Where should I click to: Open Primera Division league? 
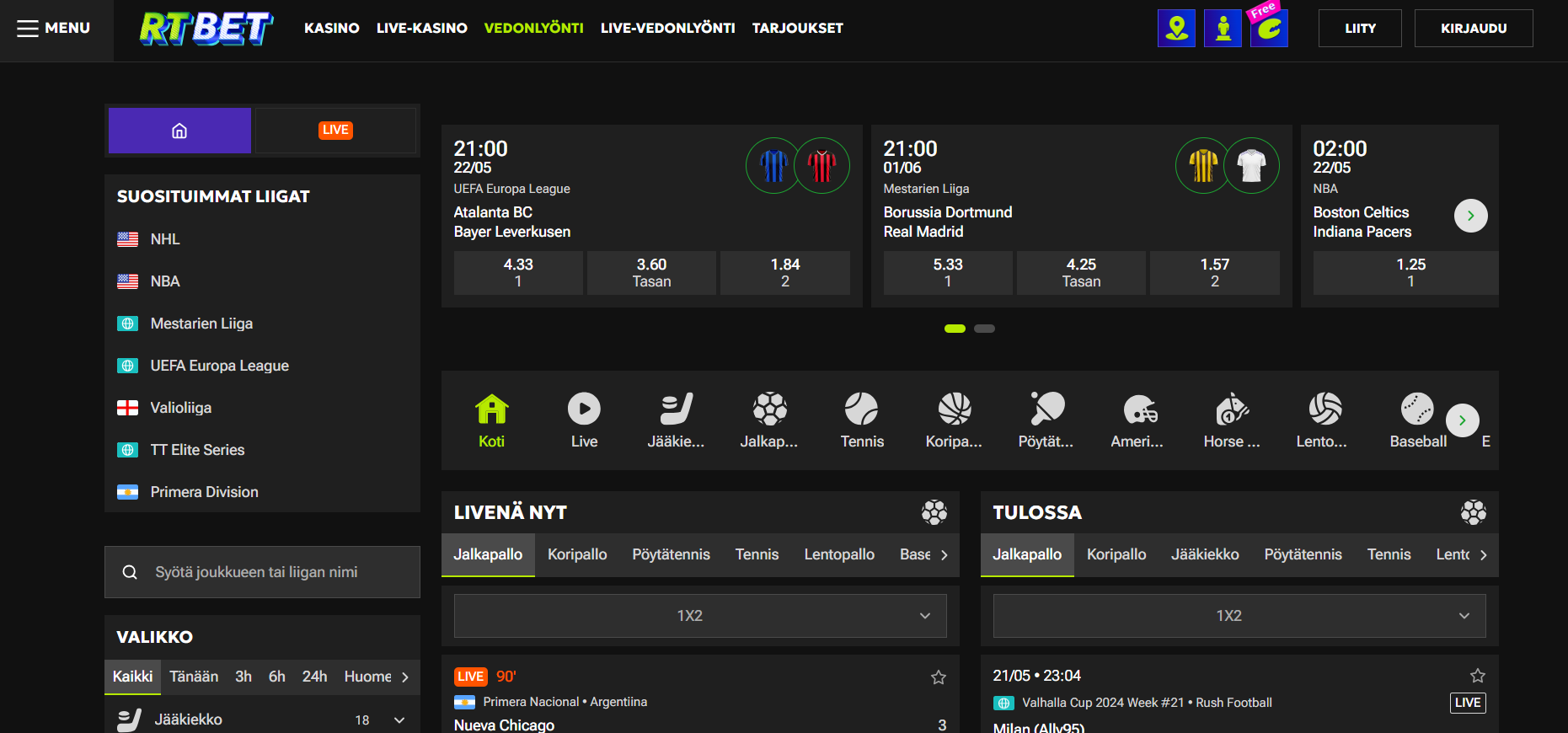pyautogui.click(x=262, y=492)
